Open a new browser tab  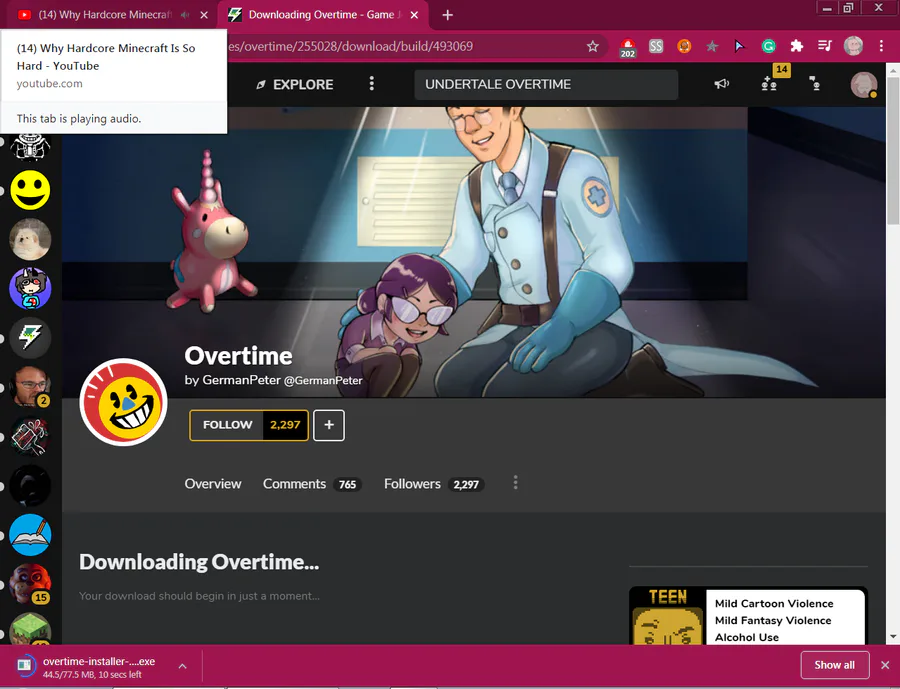click(x=448, y=15)
